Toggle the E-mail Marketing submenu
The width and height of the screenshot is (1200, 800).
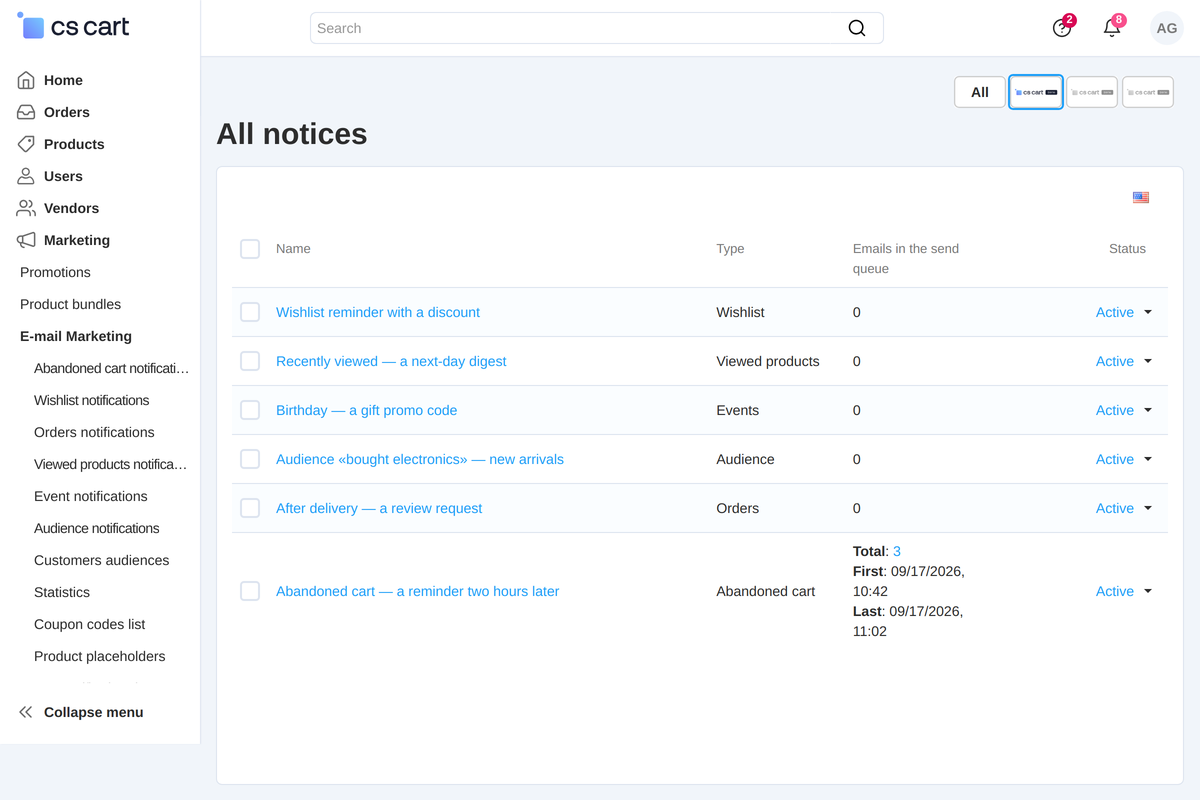(x=76, y=336)
